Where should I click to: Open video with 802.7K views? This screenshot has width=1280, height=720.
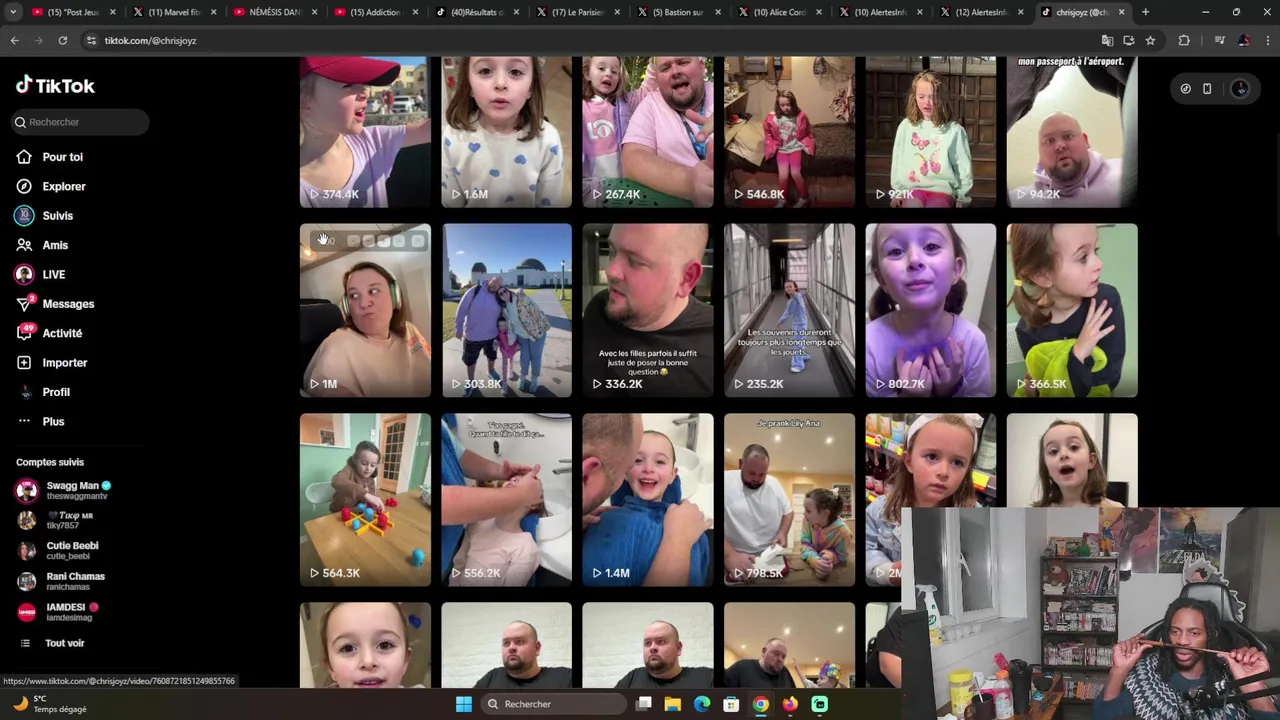point(931,310)
